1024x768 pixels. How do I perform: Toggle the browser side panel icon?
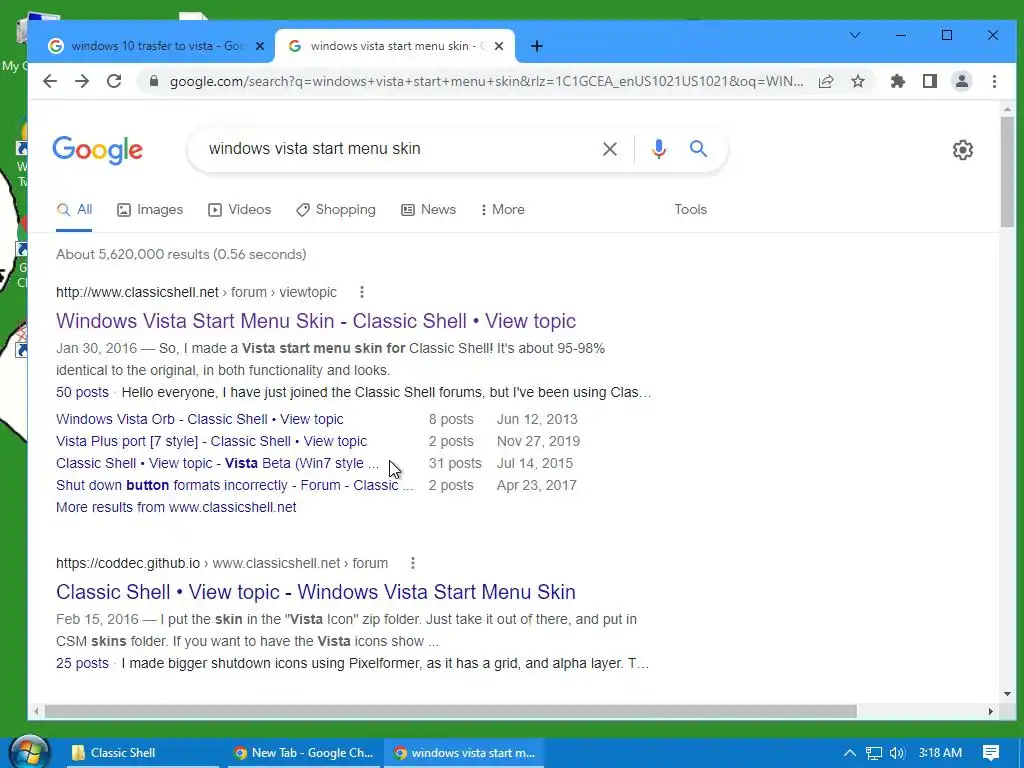930,81
